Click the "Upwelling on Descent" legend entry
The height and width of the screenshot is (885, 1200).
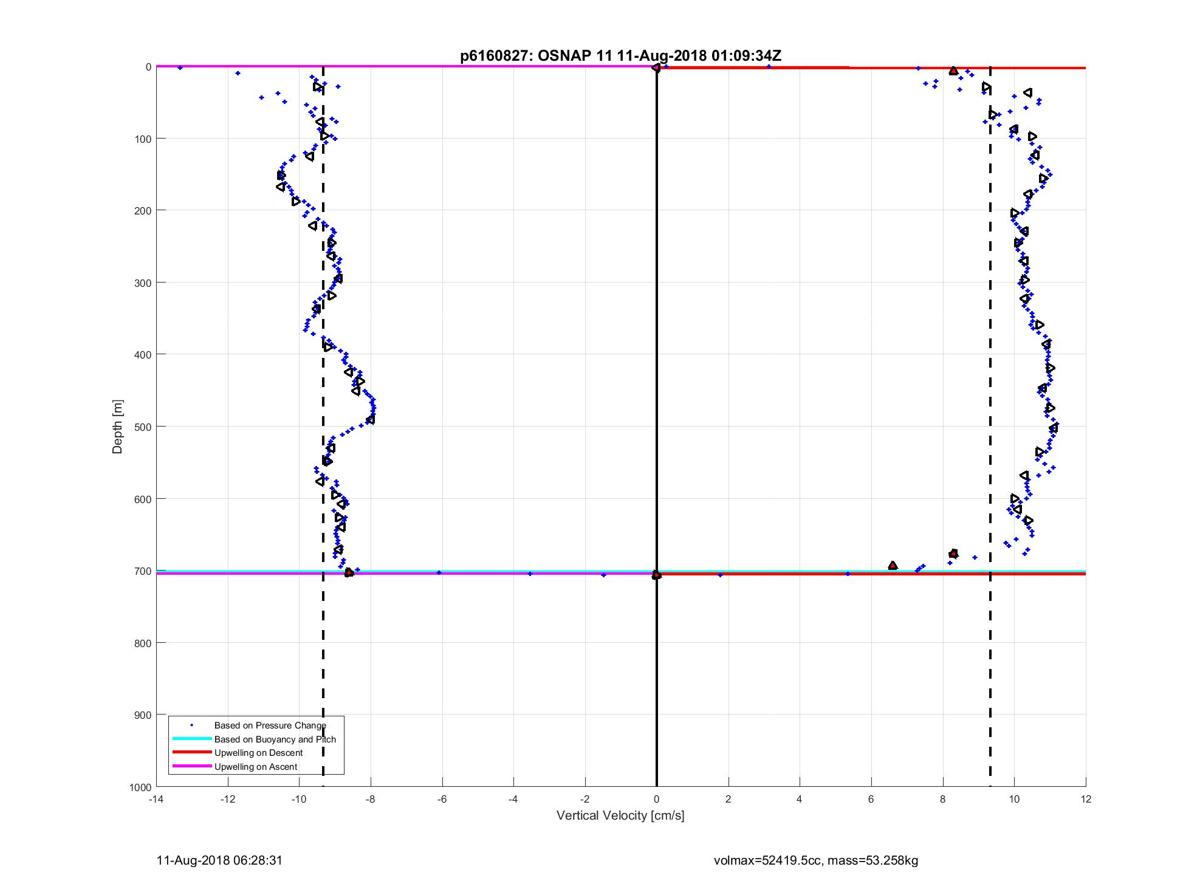pyautogui.click(x=257, y=752)
